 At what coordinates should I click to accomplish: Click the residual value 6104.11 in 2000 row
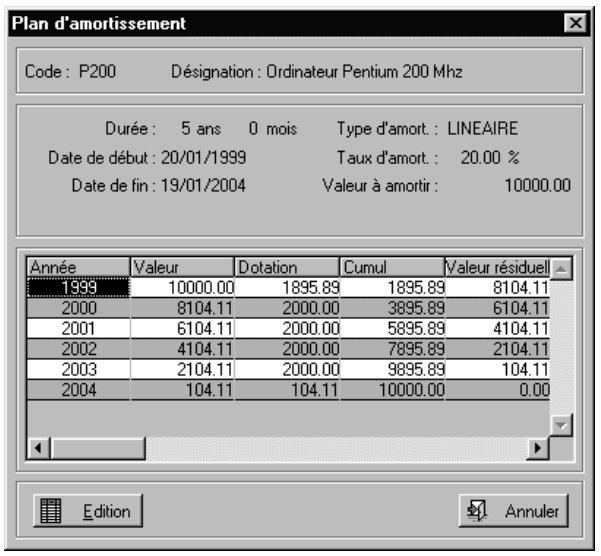tap(498, 308)
